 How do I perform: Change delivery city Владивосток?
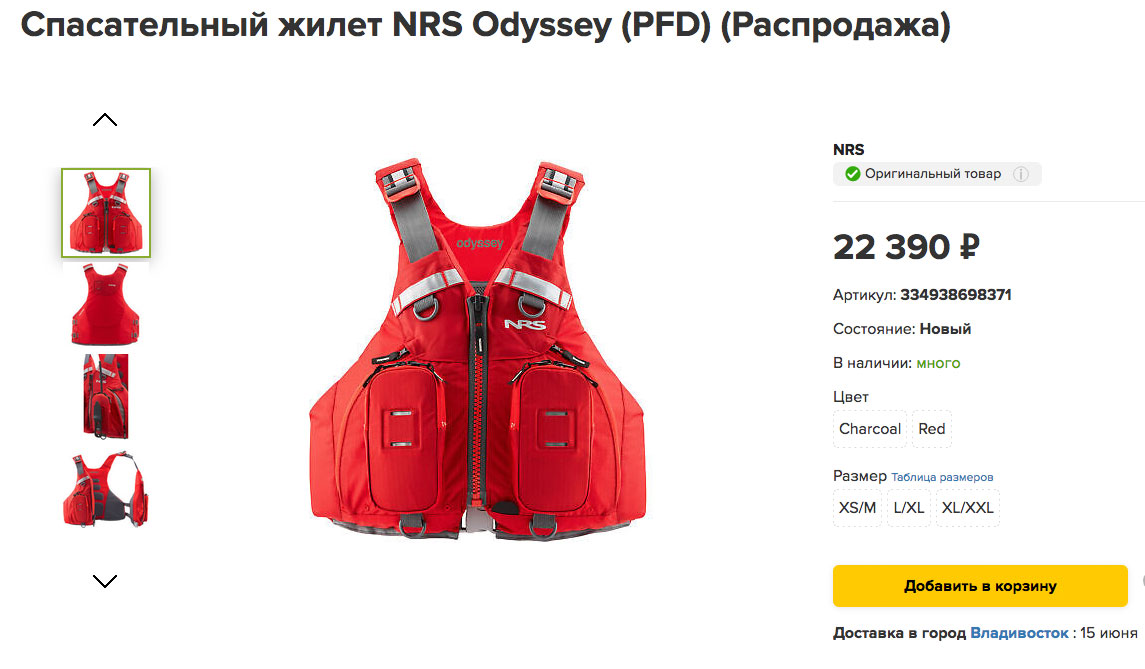coord(1019,633)
